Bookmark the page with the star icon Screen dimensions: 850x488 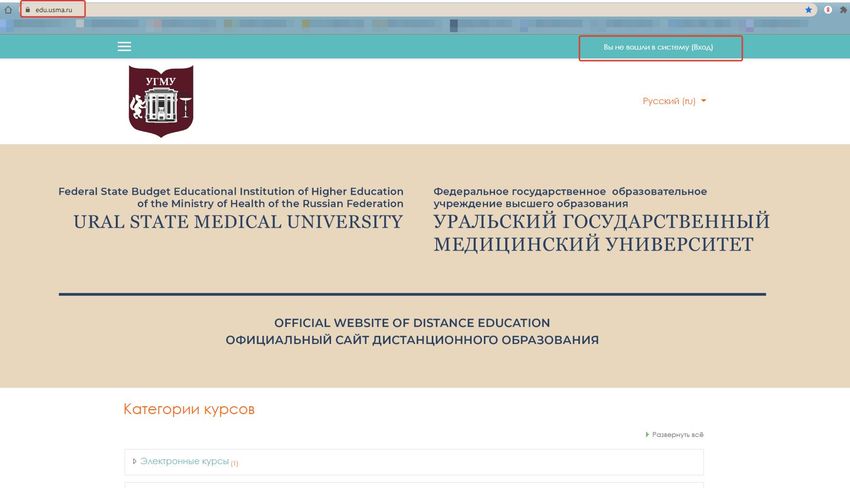808,10
